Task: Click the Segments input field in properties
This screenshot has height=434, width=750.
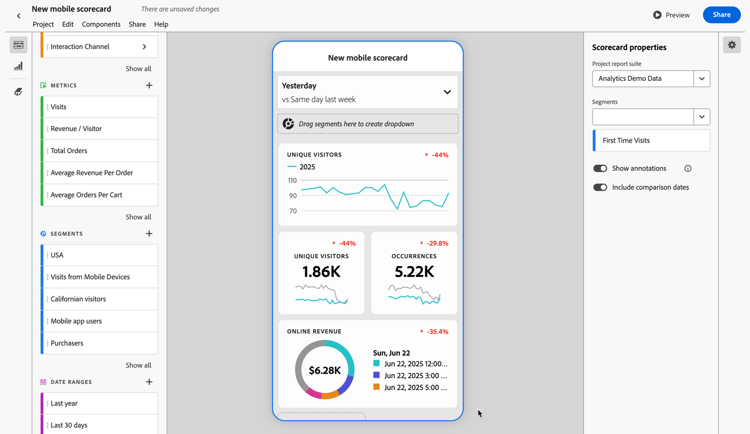Action: 643,117
